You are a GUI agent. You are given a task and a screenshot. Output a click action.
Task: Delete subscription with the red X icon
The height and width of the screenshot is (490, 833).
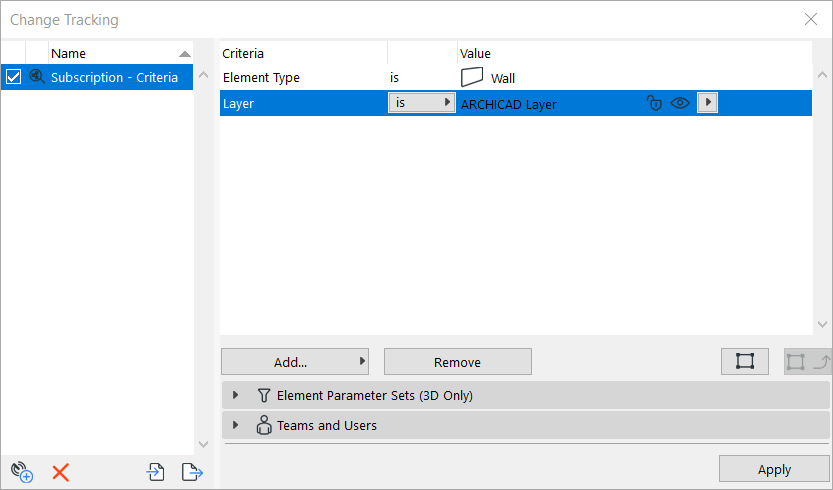click(x=60, y=472)
